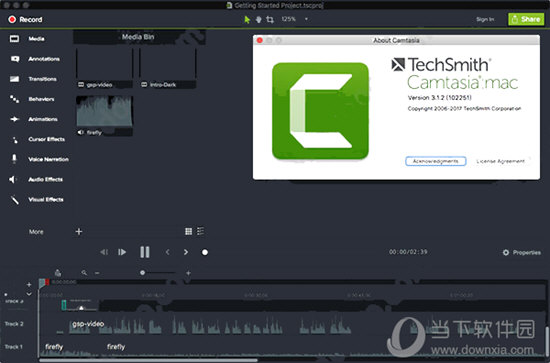
Task: Click the white circle playback marker button
Action: [205, 252]
